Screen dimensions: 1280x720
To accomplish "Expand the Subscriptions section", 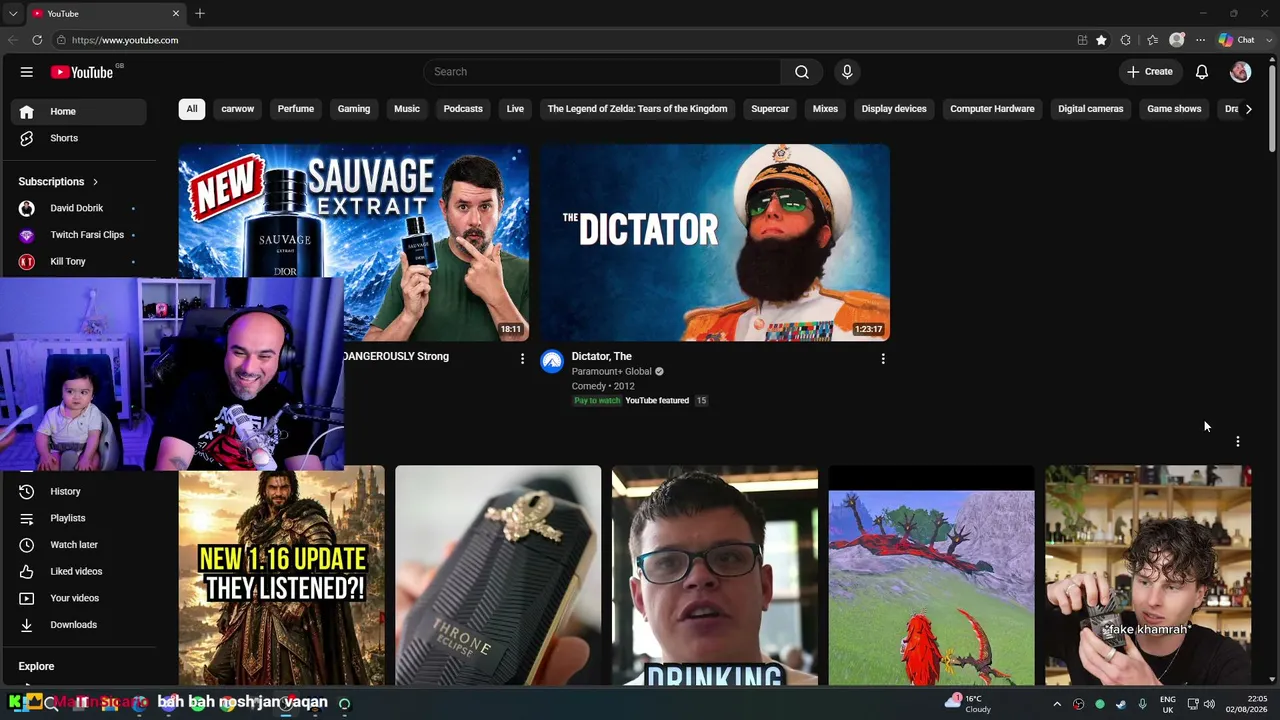I will 58,182.
